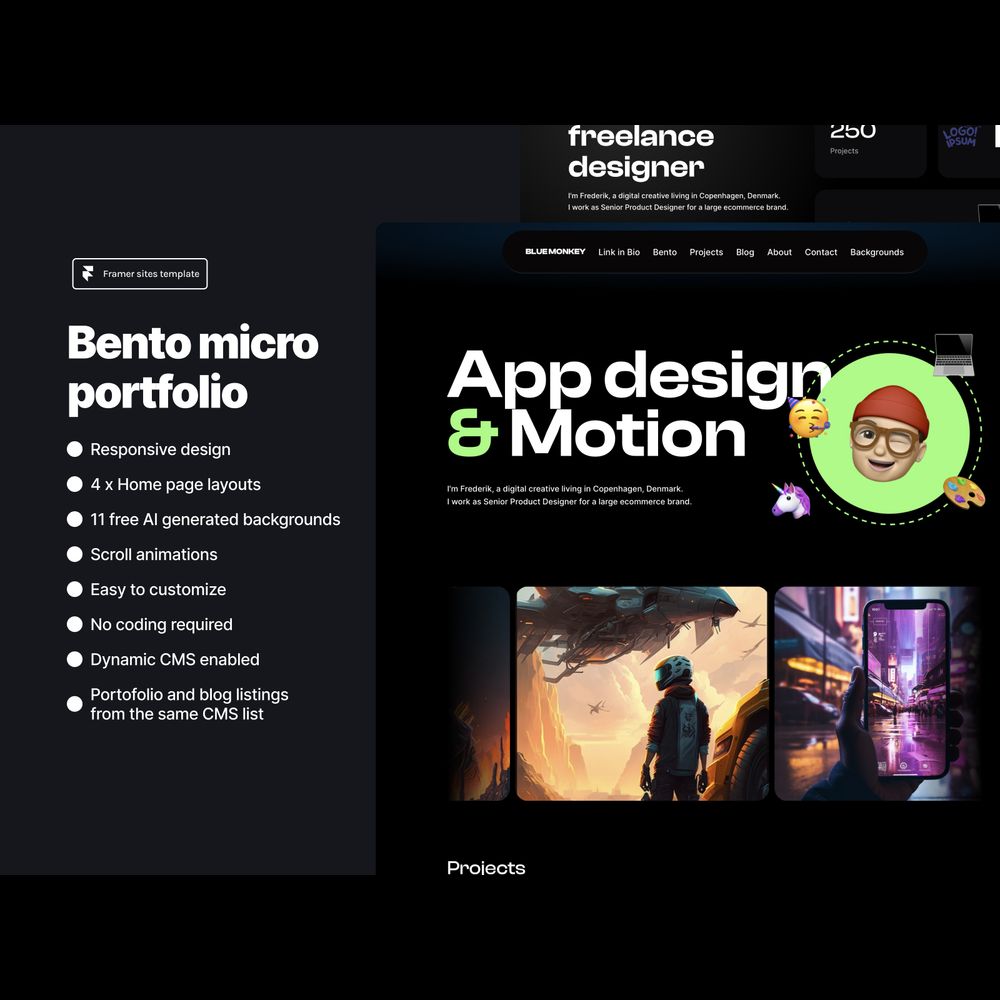Click the party face emoji icon

[808, 416]
